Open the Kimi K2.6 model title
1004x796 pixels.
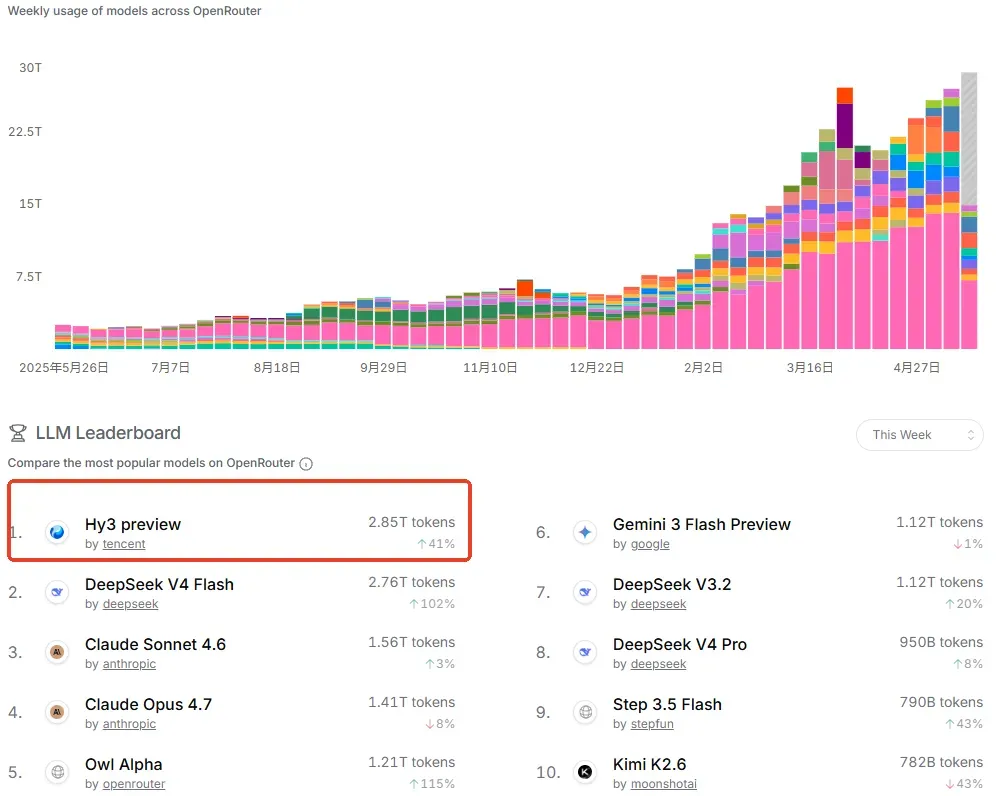pos(649,765)
